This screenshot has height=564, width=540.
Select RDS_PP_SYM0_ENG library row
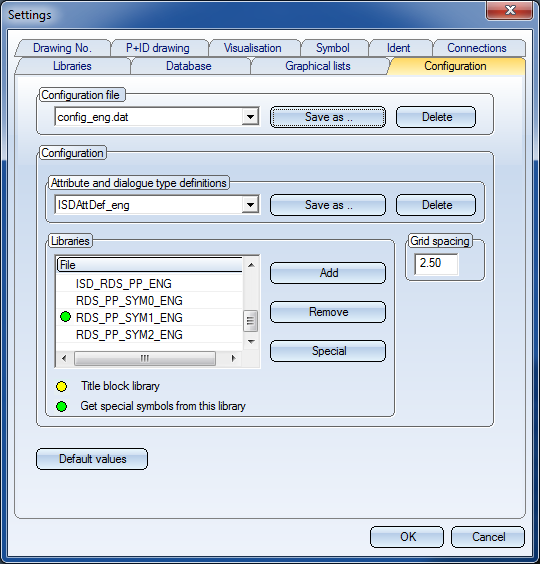pyautogui.click(x=150, y=301)
